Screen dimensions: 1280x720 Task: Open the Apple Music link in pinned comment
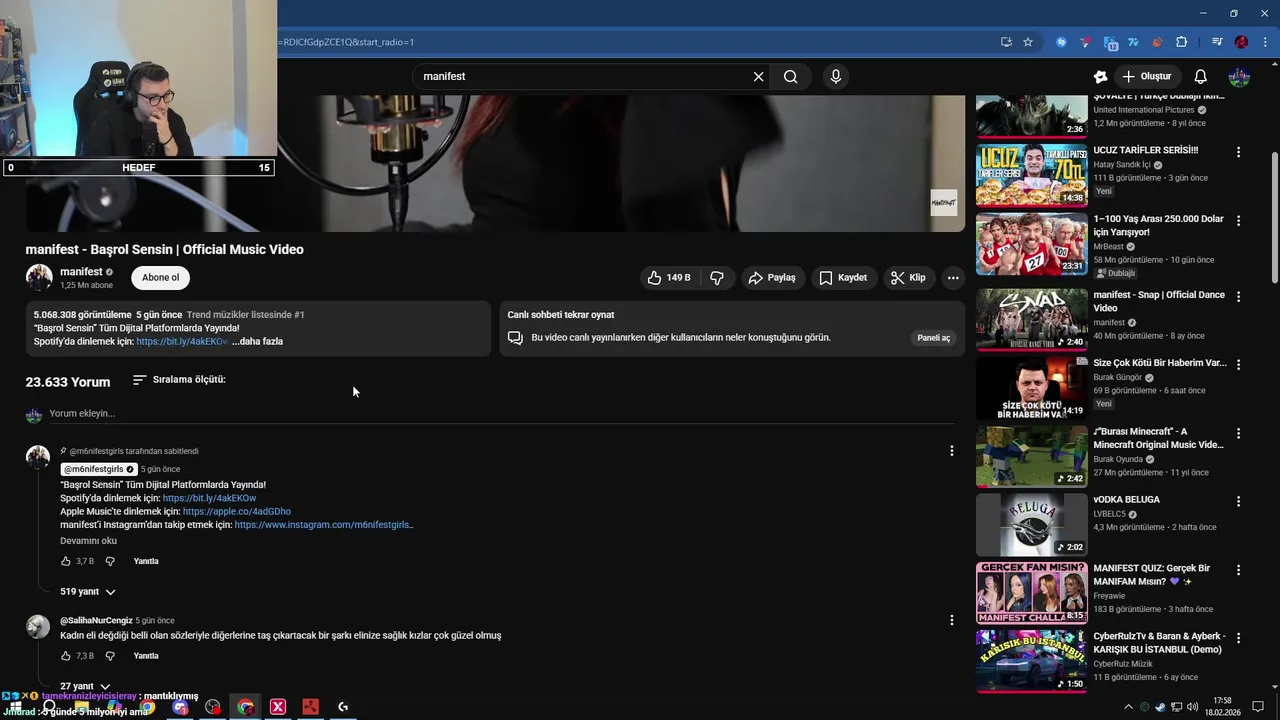[x=237, y=512]
